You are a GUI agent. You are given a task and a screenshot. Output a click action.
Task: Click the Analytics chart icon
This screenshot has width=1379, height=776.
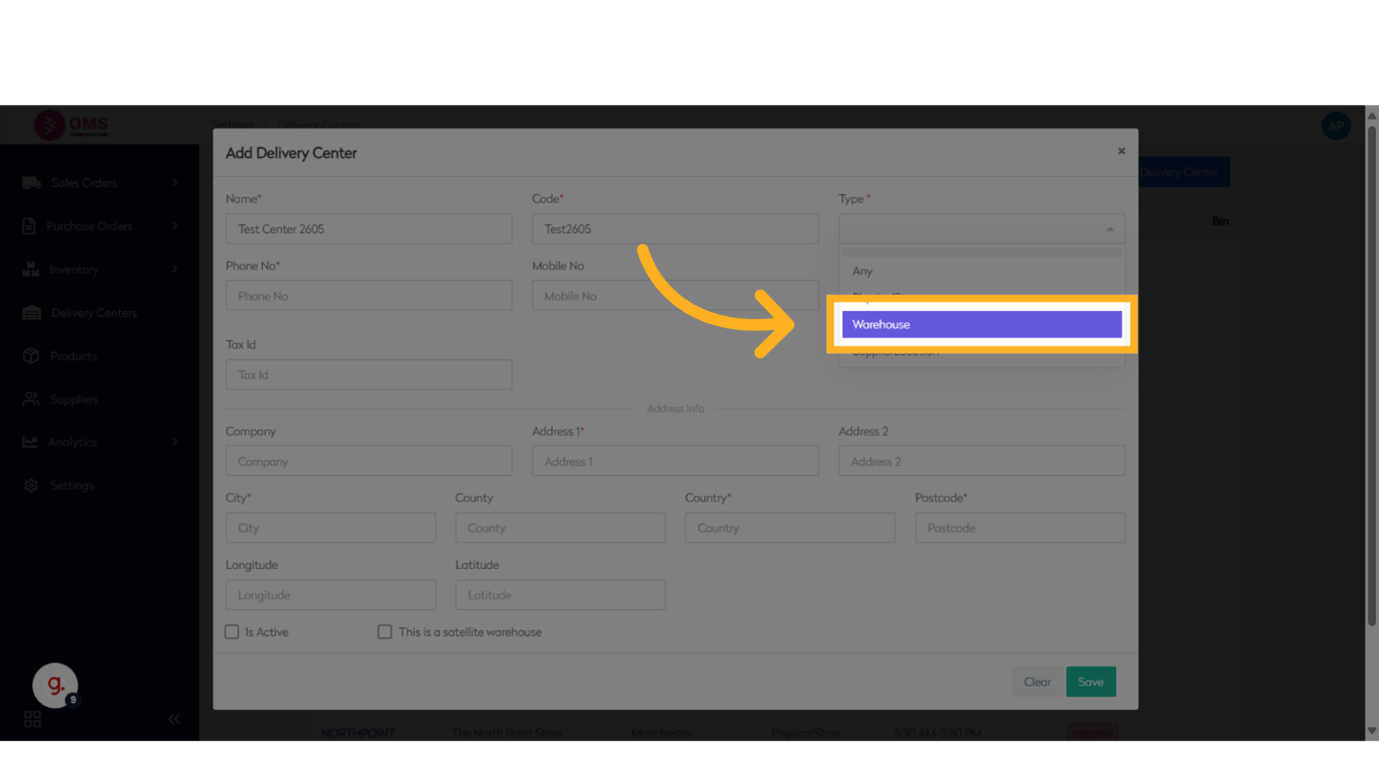(x=30, y=442)
